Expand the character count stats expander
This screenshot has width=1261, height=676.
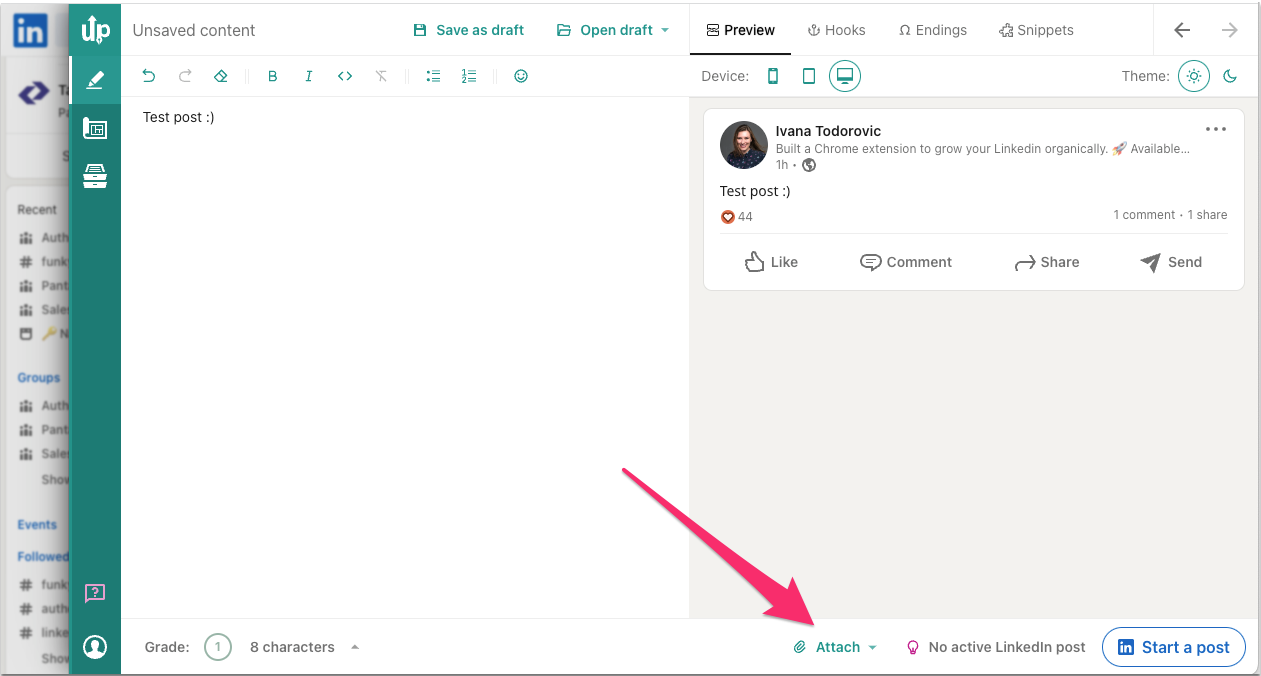click(355, 647)
